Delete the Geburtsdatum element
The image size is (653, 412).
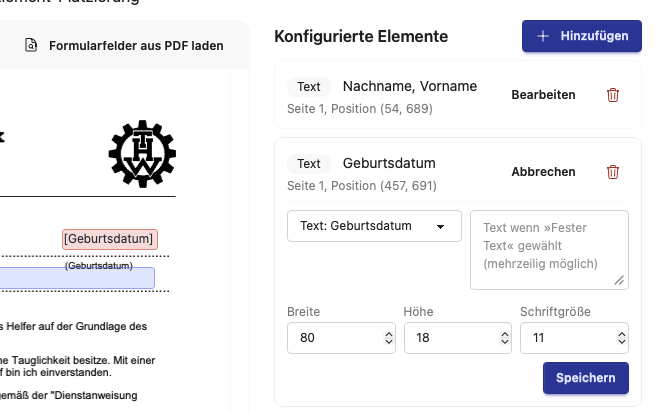[613, 172]
